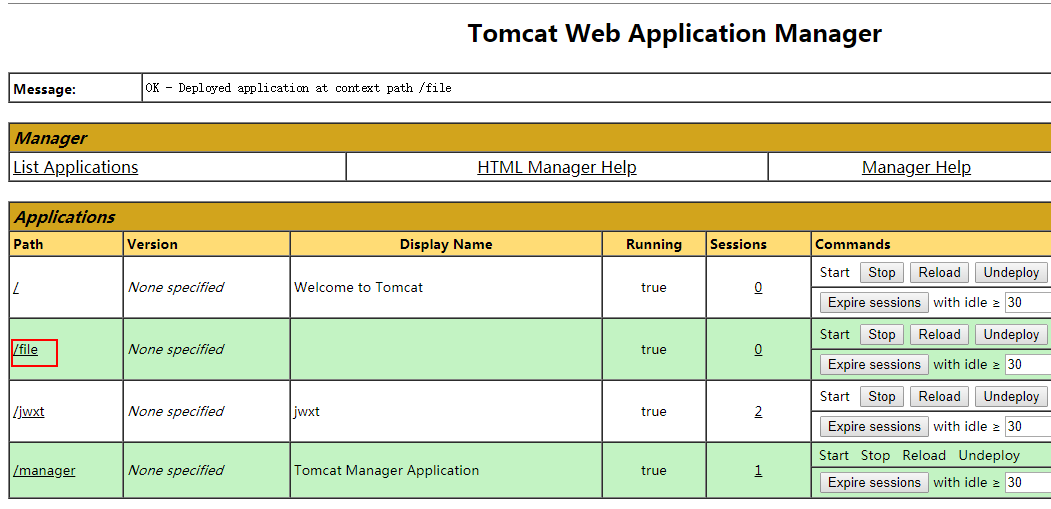Screen dimensions: 1051x509
Task: Focus idle minutes field in root row
Action: [x=1028, y=302]
